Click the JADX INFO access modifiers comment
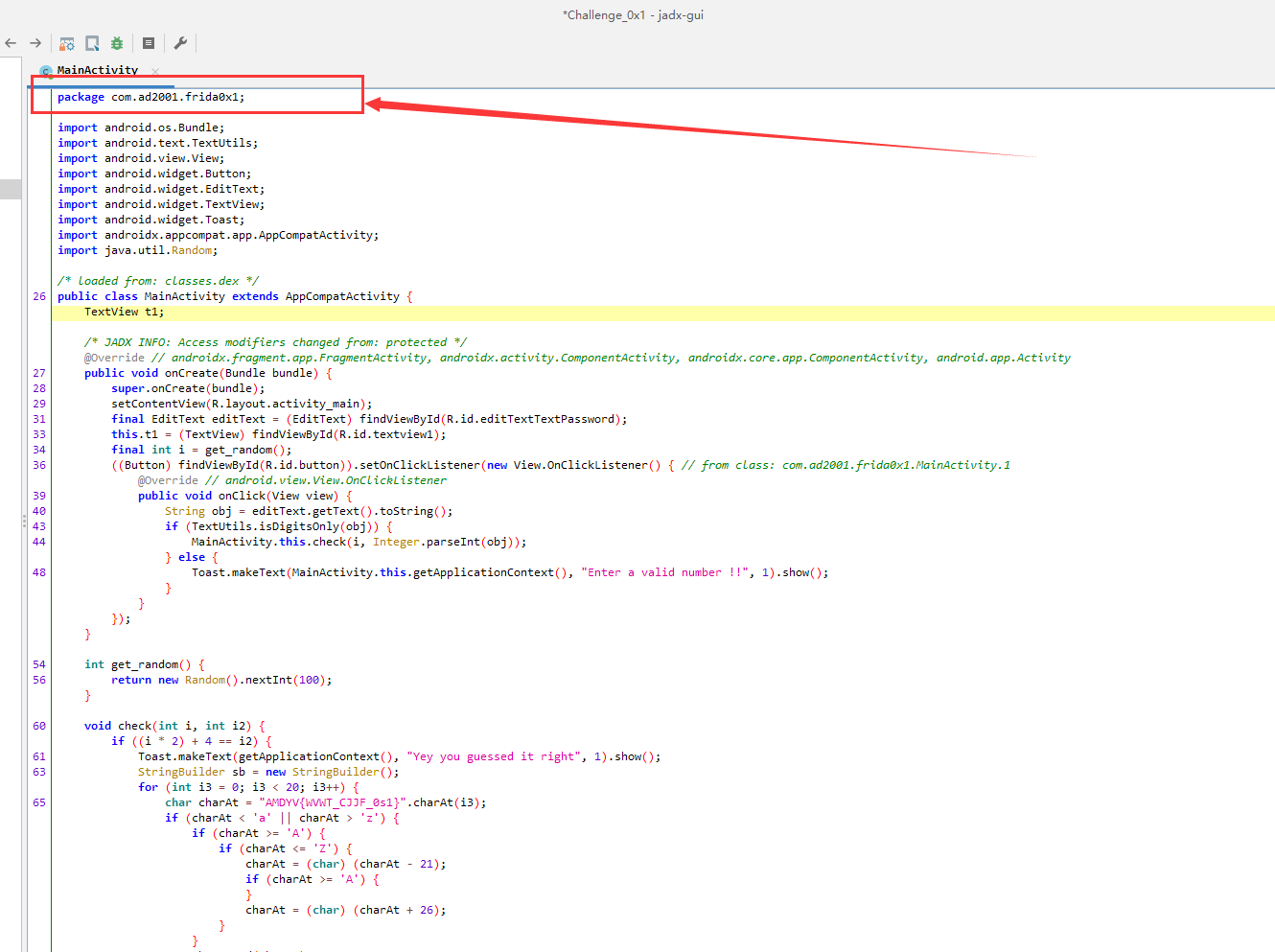Image resolution: width=1275 pixels, height=952 pixels. tap(275, 342)
